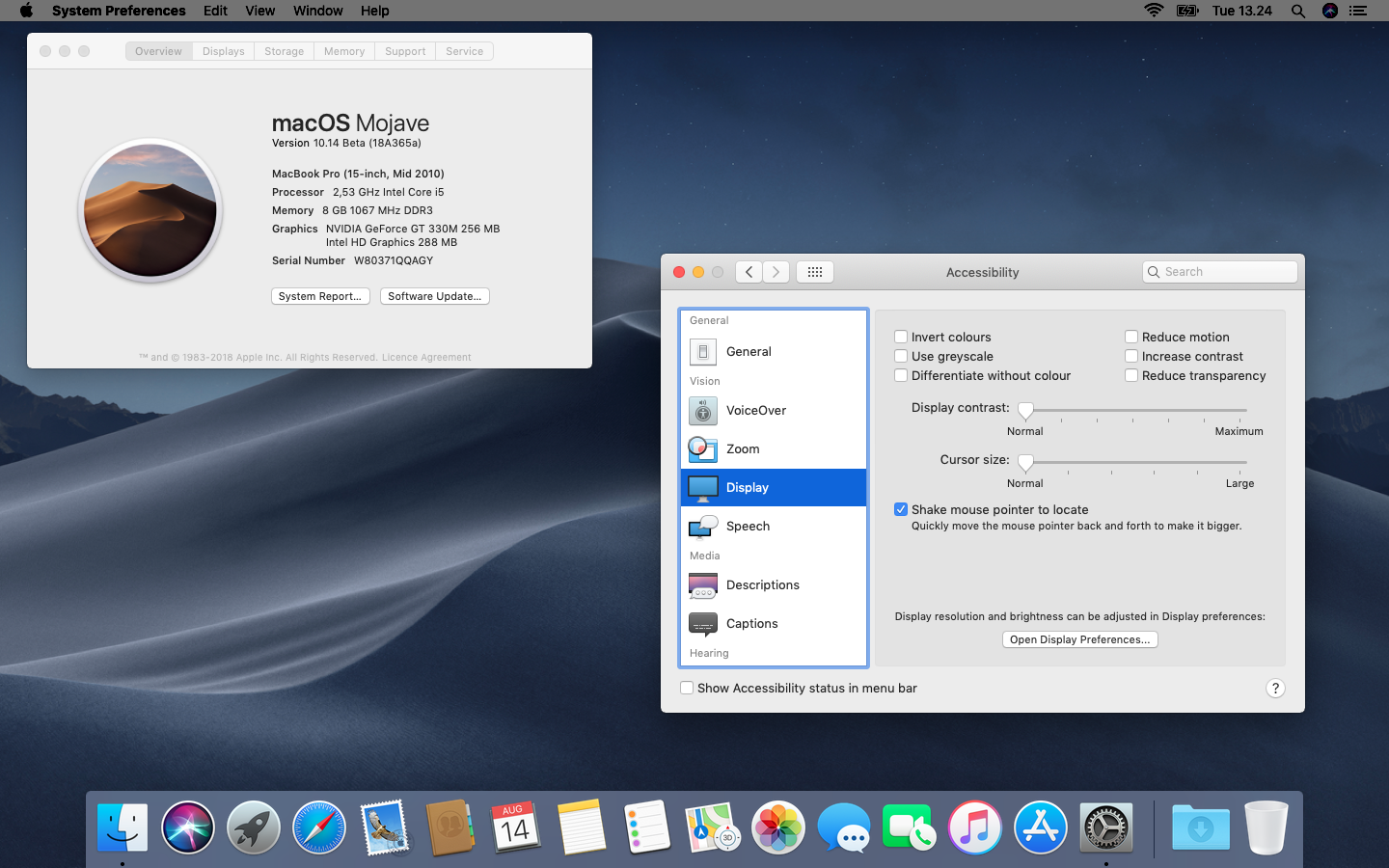This screenshot has height=868, width=1389.
Task: Open Trash in dock
Action: (1266, 827)
